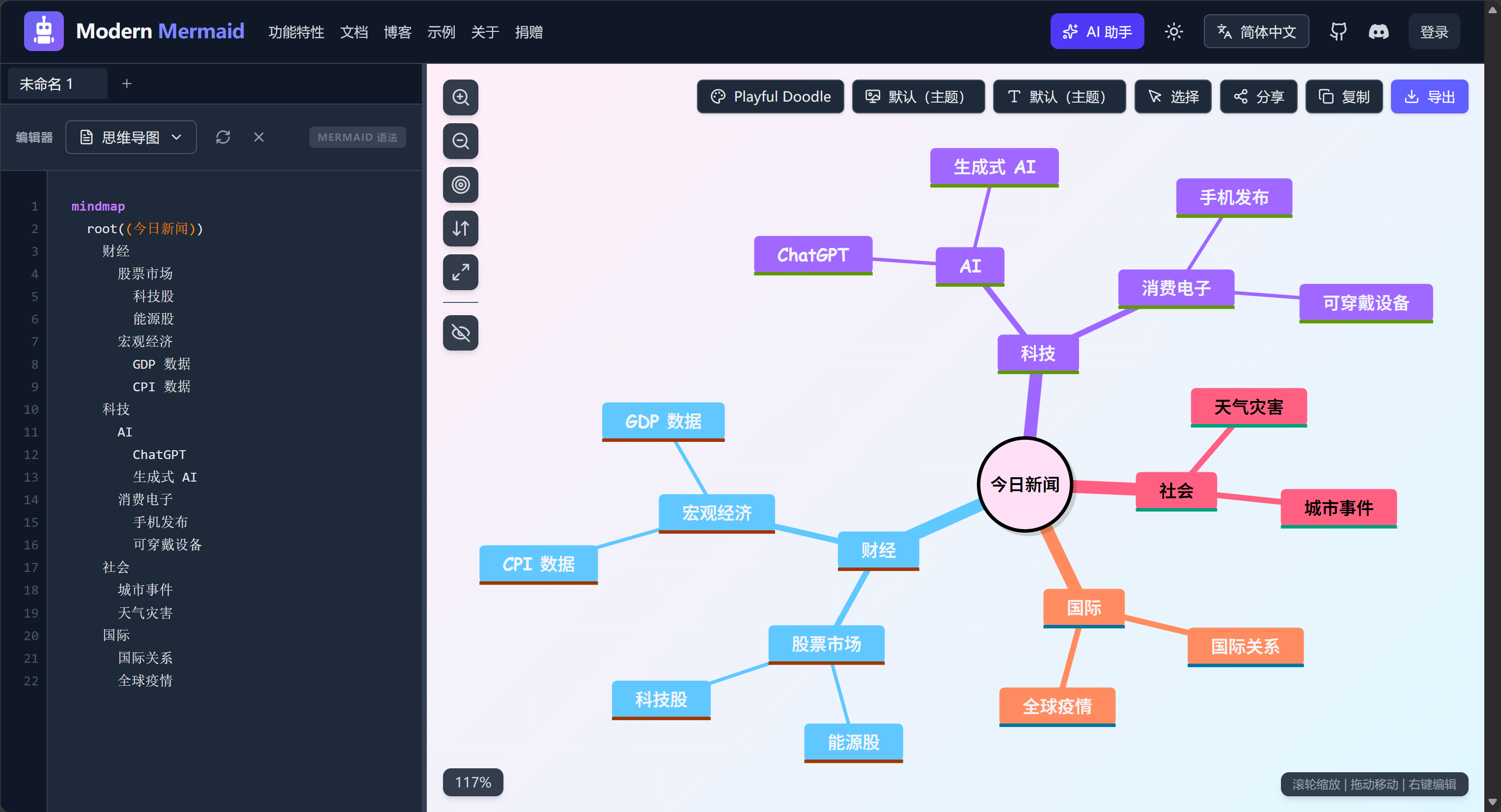Click the 能源股 mindmap node
Viewport: 1501px width, 812px height.
[854, 743]
